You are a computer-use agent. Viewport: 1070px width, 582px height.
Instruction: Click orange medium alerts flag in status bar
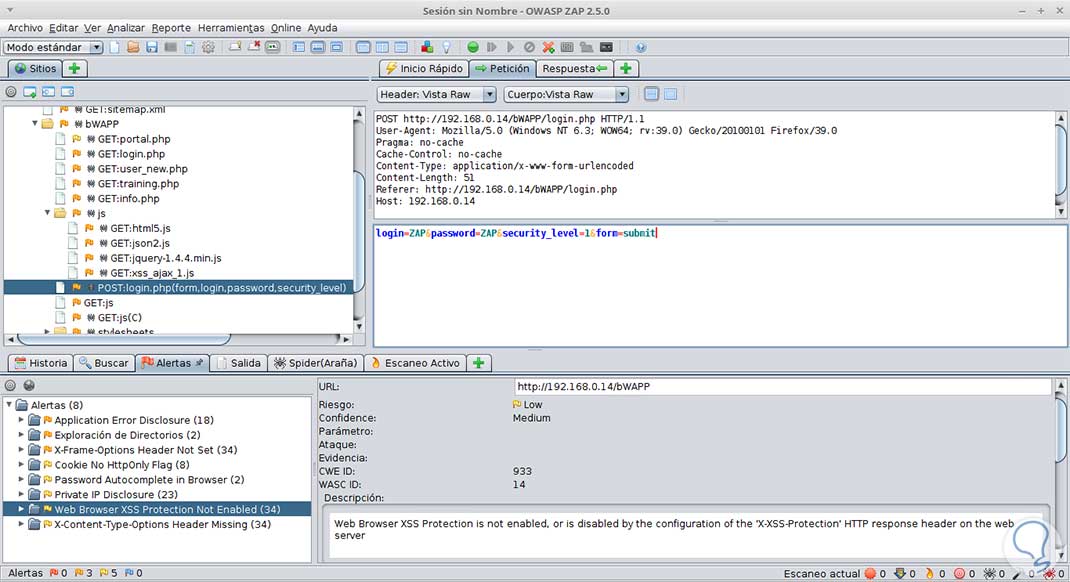(83, 573)
